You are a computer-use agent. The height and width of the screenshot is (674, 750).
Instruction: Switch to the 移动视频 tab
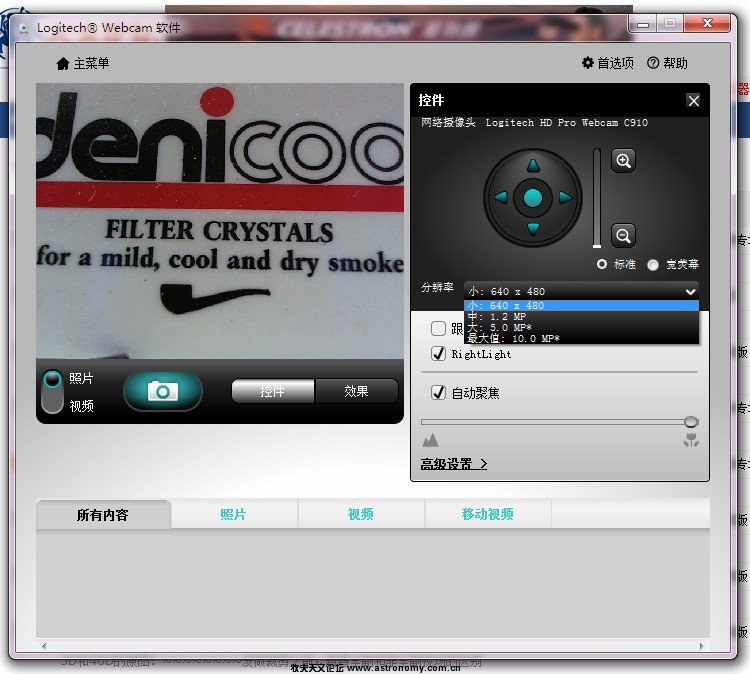[x=488, y=514]
